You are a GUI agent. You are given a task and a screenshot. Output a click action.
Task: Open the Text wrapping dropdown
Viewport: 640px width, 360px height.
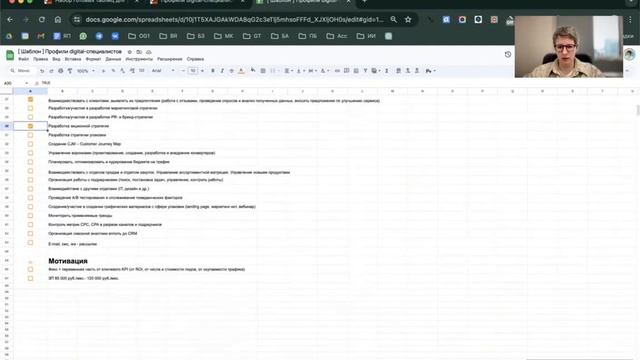tap(312, 71)
